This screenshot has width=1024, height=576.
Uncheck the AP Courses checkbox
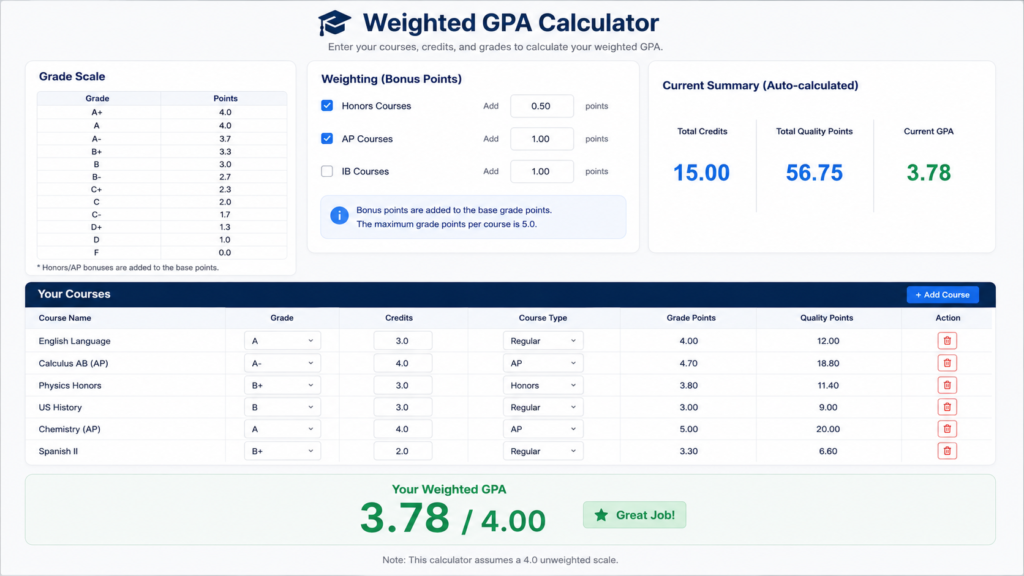coord(327,138)
